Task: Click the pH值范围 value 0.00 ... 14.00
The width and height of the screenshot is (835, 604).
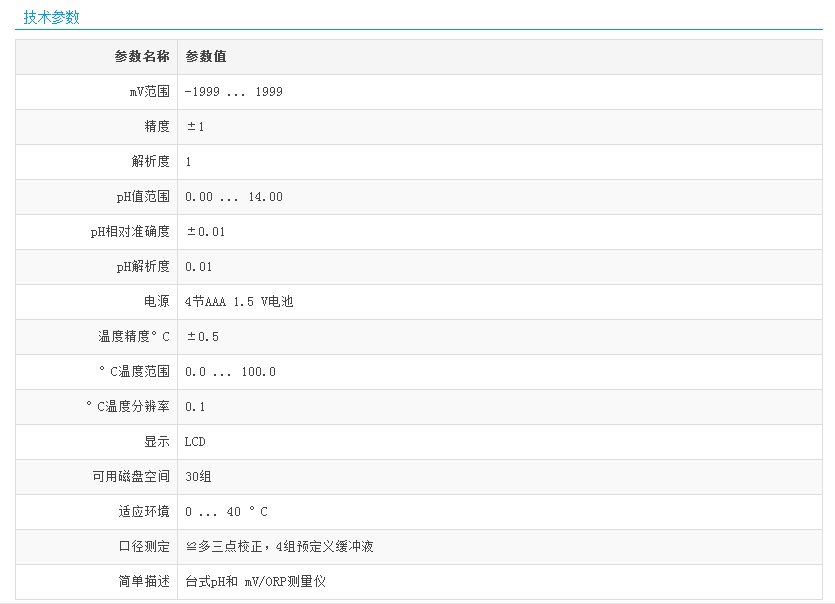Action: (234, 197)
